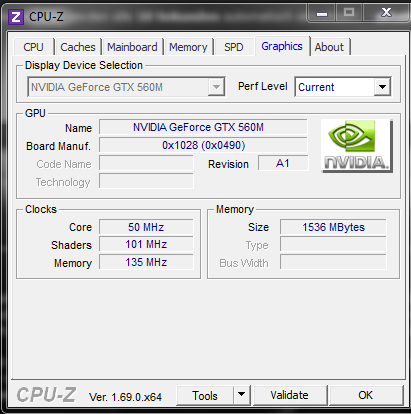Click the Memory clock value 135 MHz
The width and height of the screenshot is (411, 414).
click(146, 262)
